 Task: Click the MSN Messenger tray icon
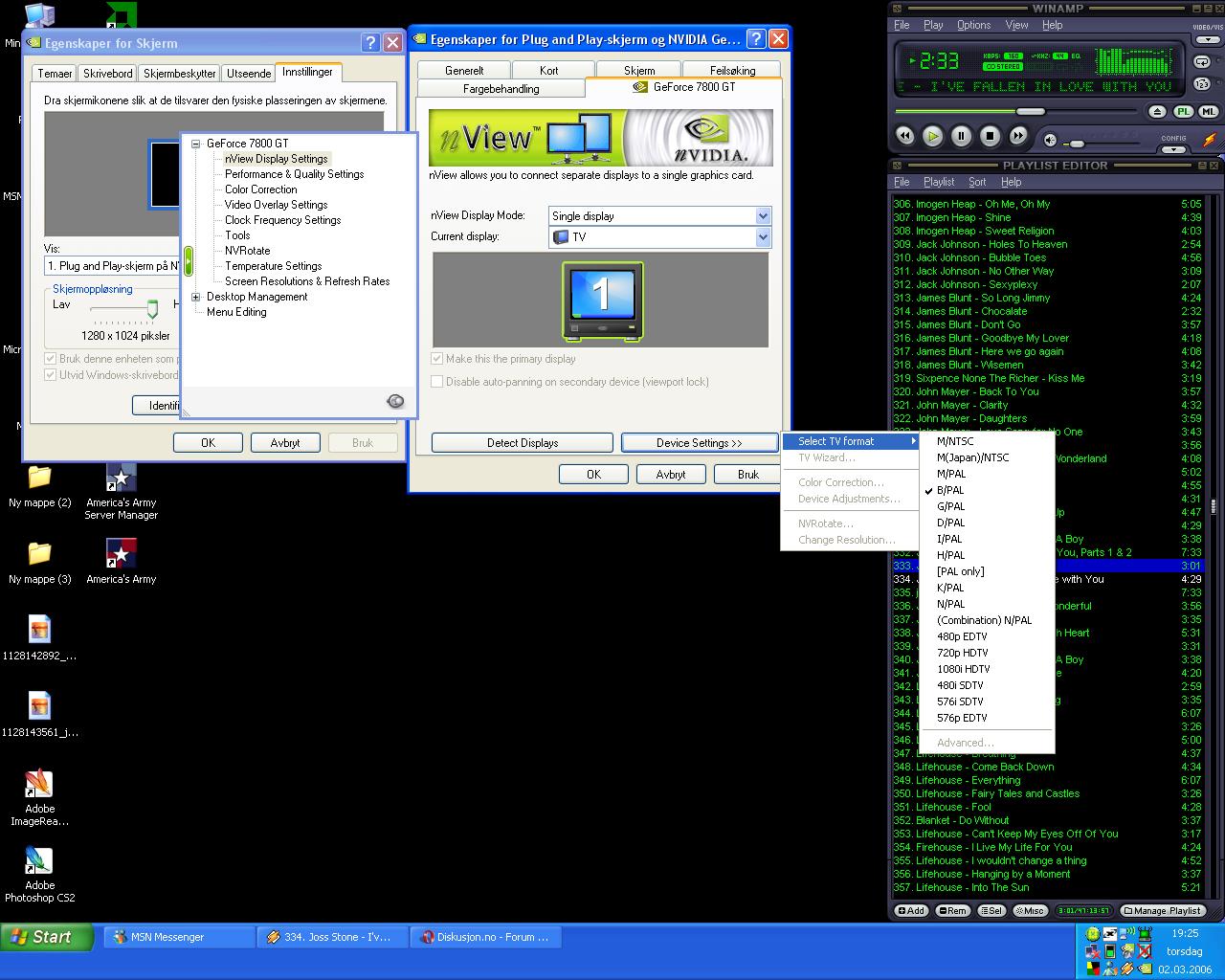pos(1110,969)
